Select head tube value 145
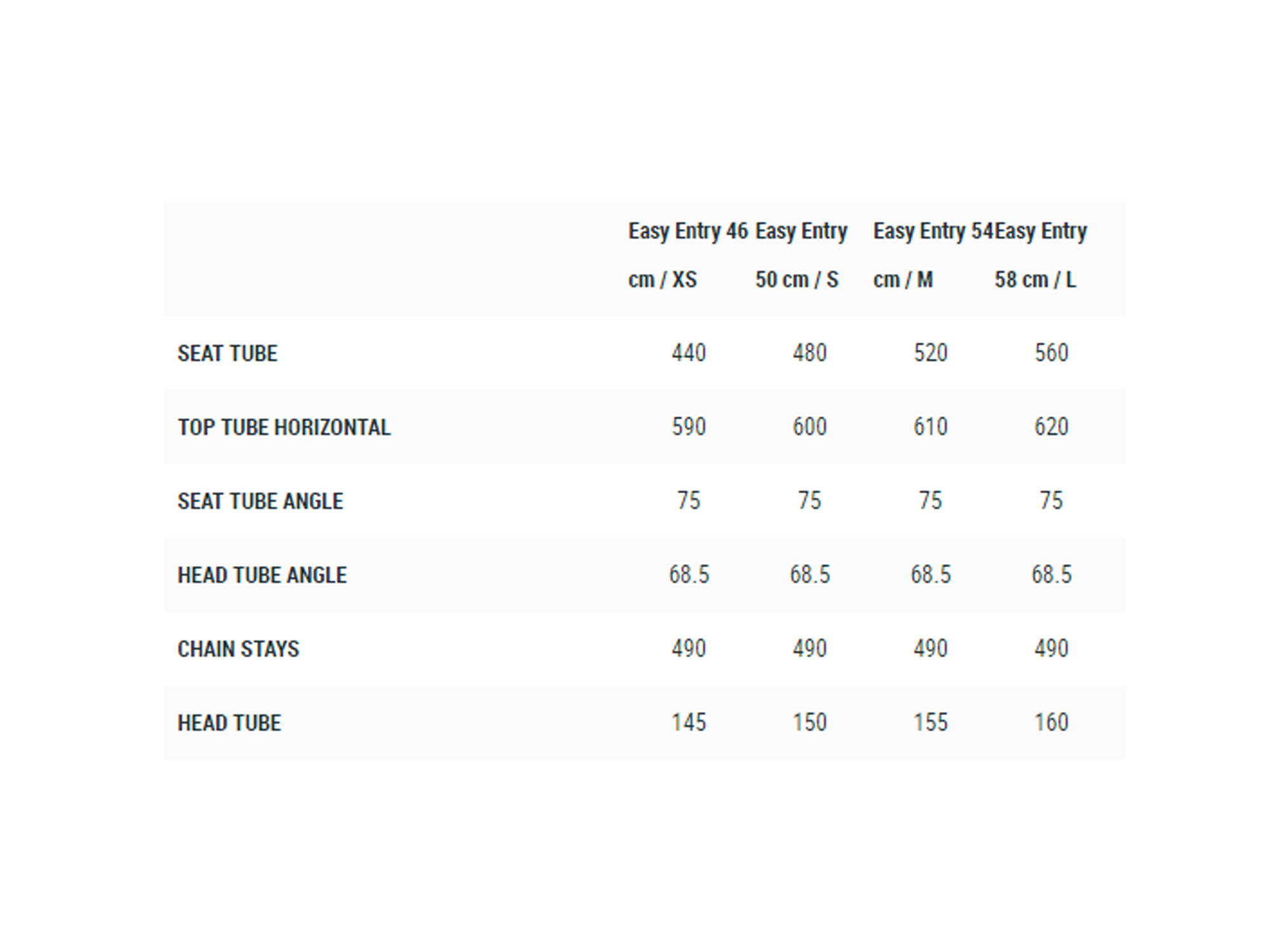 coord(689,722)
